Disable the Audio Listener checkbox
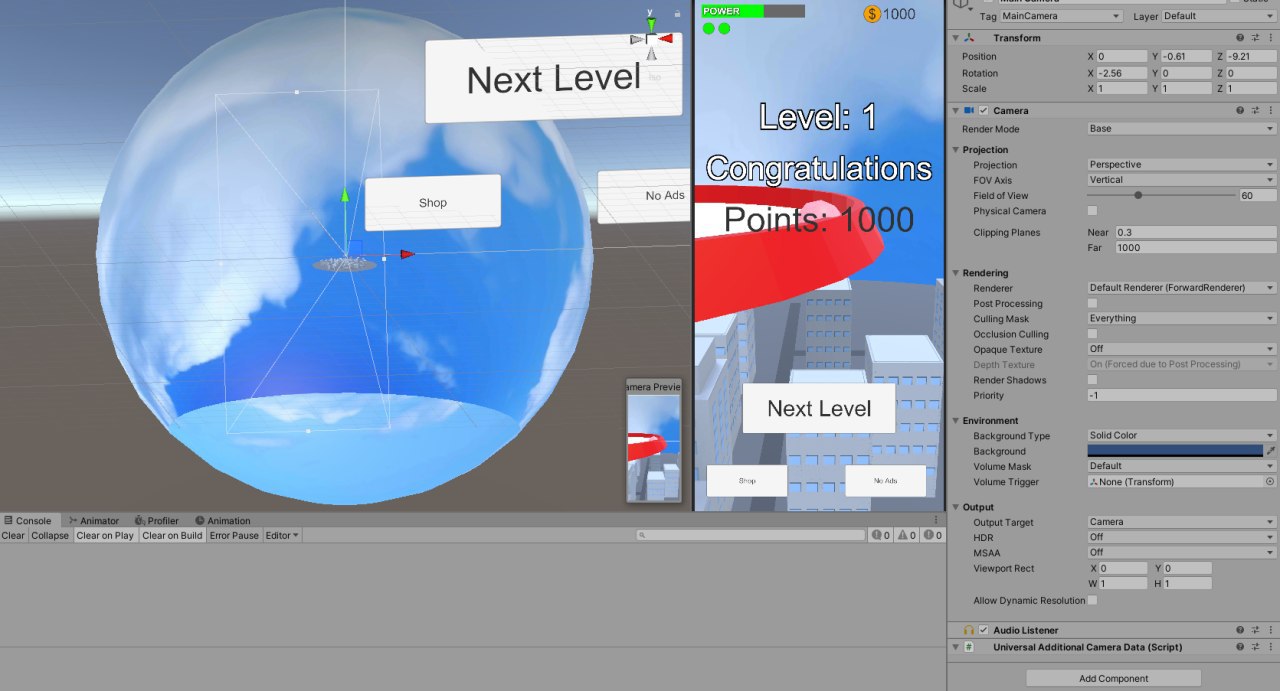1280x691 pixels. click(984, 630)
